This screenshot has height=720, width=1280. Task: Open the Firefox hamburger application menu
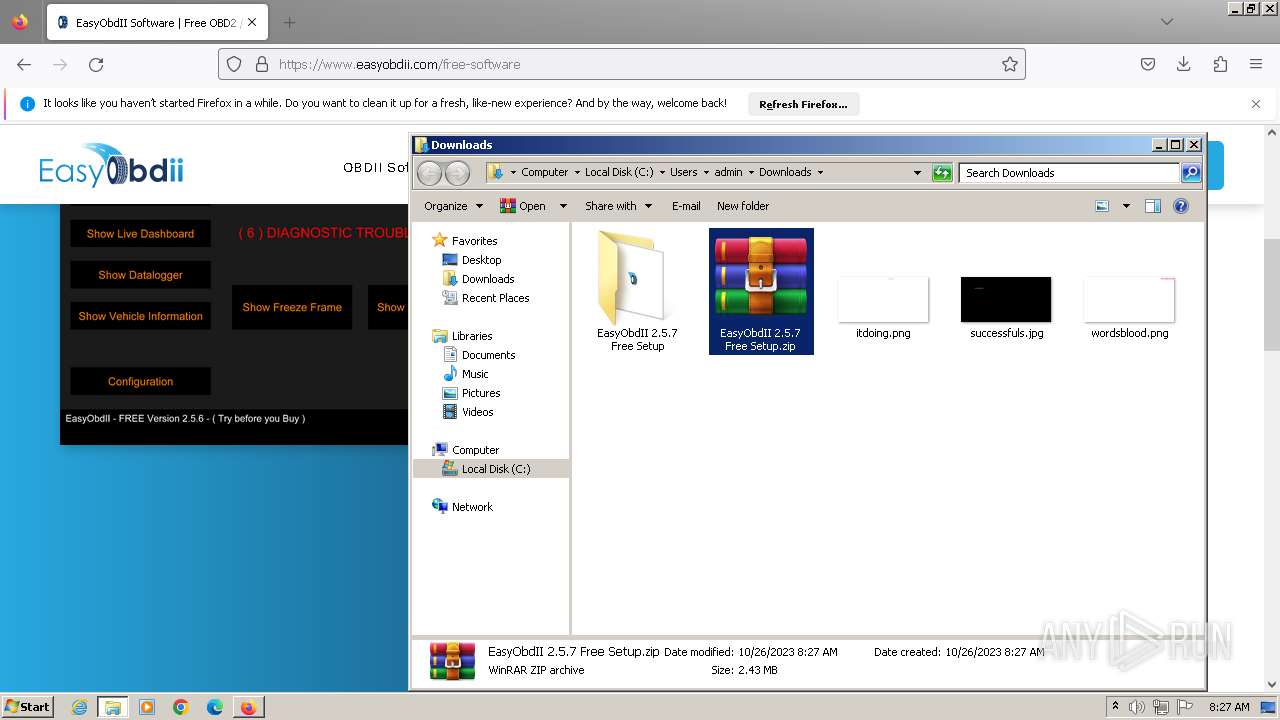(1256, 64)
